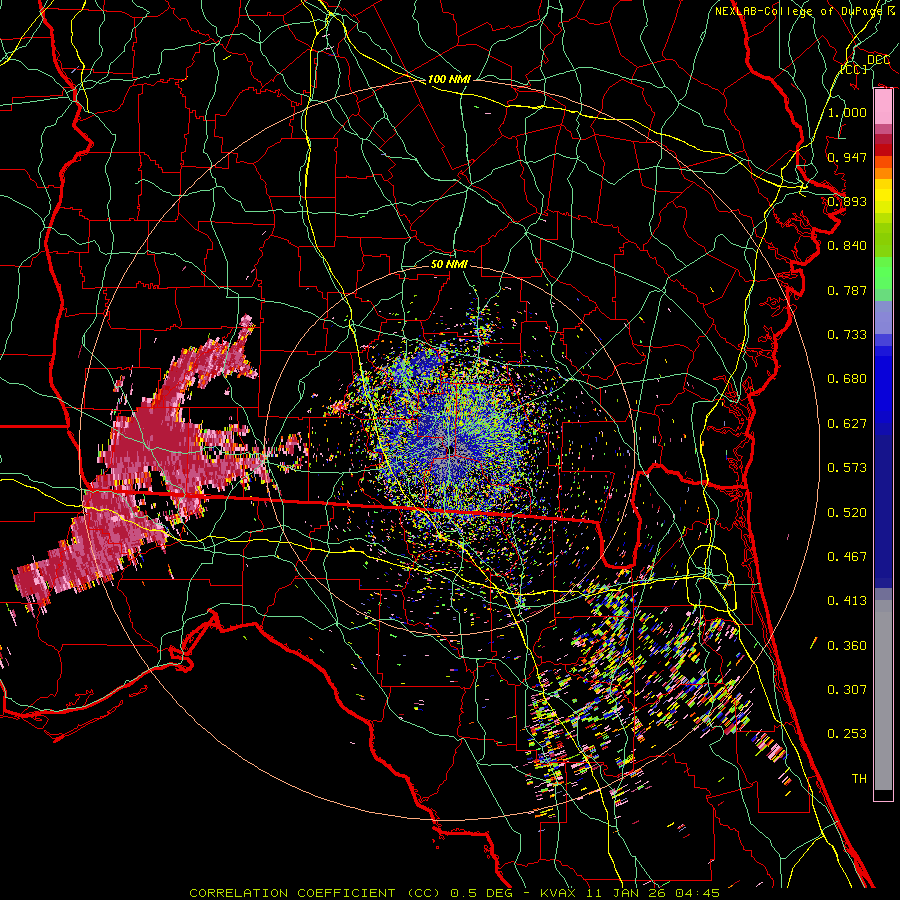The height and width of the screenshot is (900, 900).
Task: Click the 50 NMI range ring label
Action: point(449,265)
